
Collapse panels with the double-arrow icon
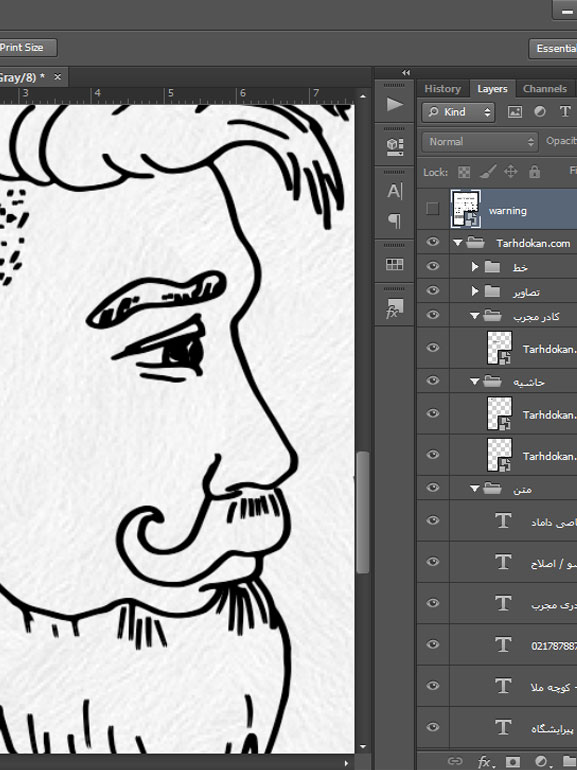[406, 73]
